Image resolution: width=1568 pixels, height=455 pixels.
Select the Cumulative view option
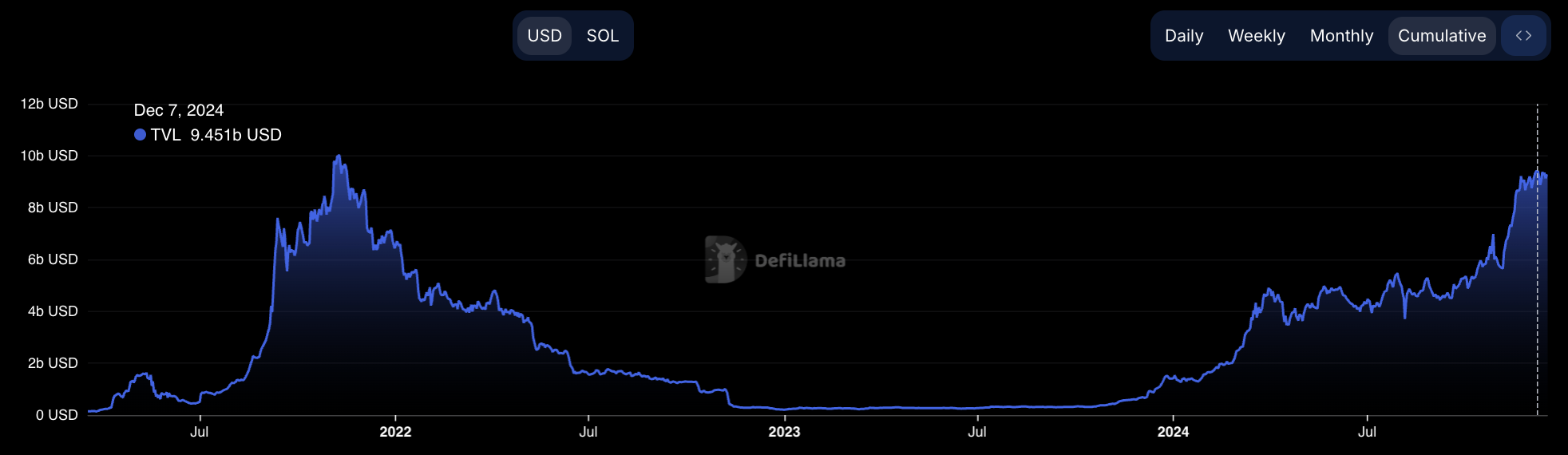pyautogui.click(x=1441, y=36)
